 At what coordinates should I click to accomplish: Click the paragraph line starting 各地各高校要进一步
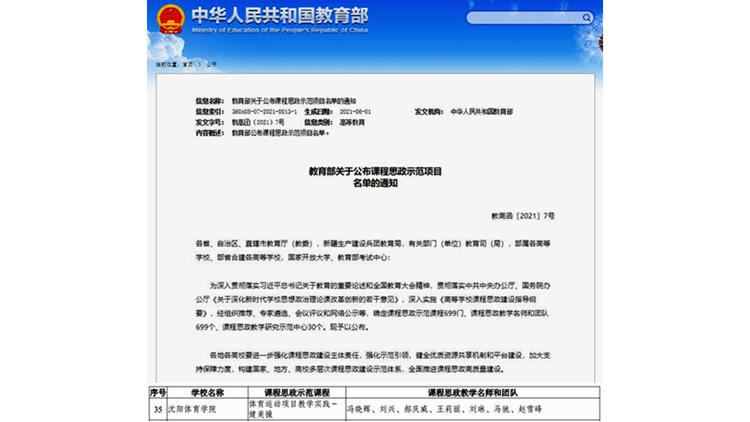pos(380,355)
